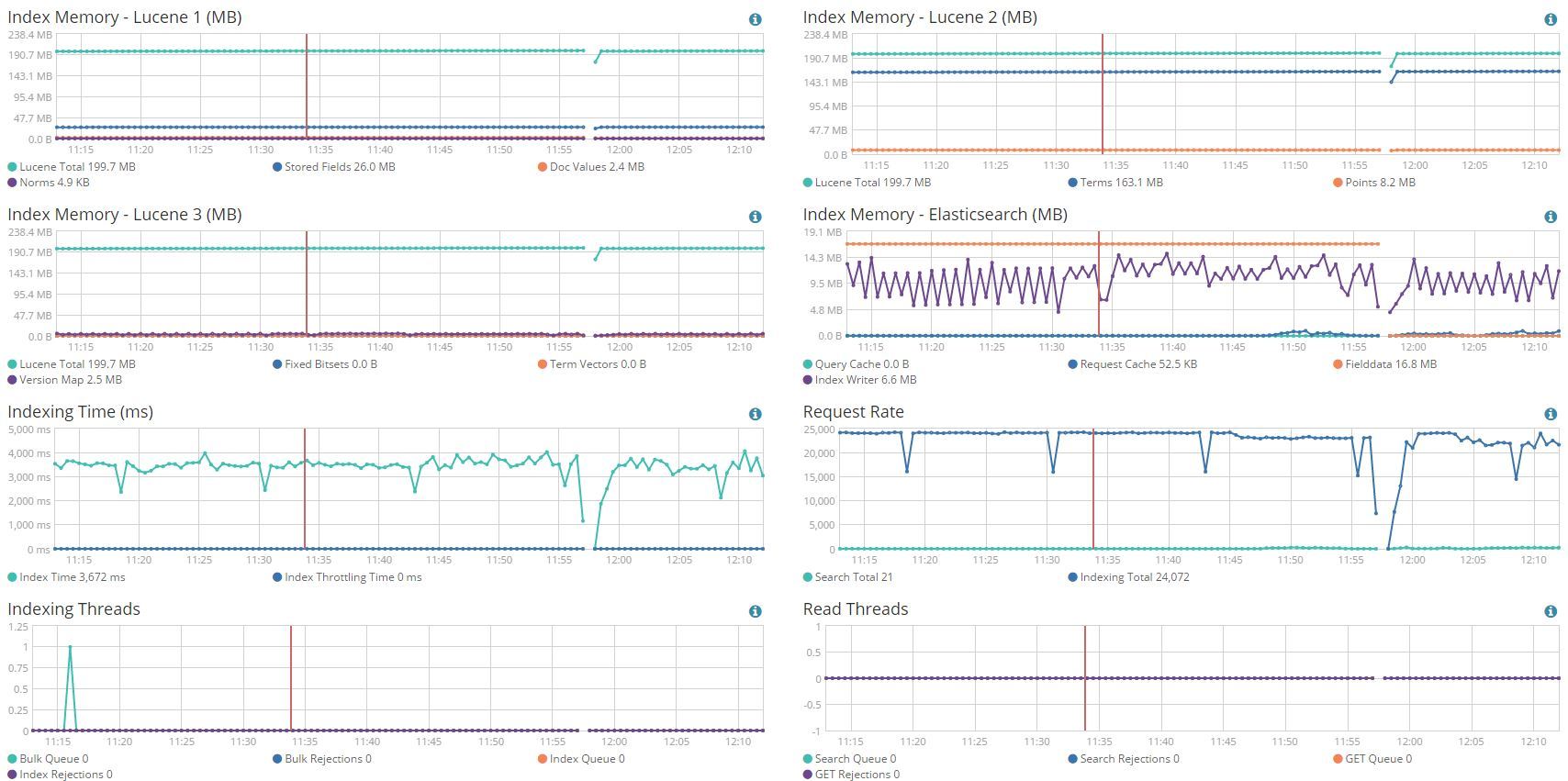The image size is (1568, 781).
Task: Open info icon for Index Memory Lucene 1
Action: [x=755, y=19]
